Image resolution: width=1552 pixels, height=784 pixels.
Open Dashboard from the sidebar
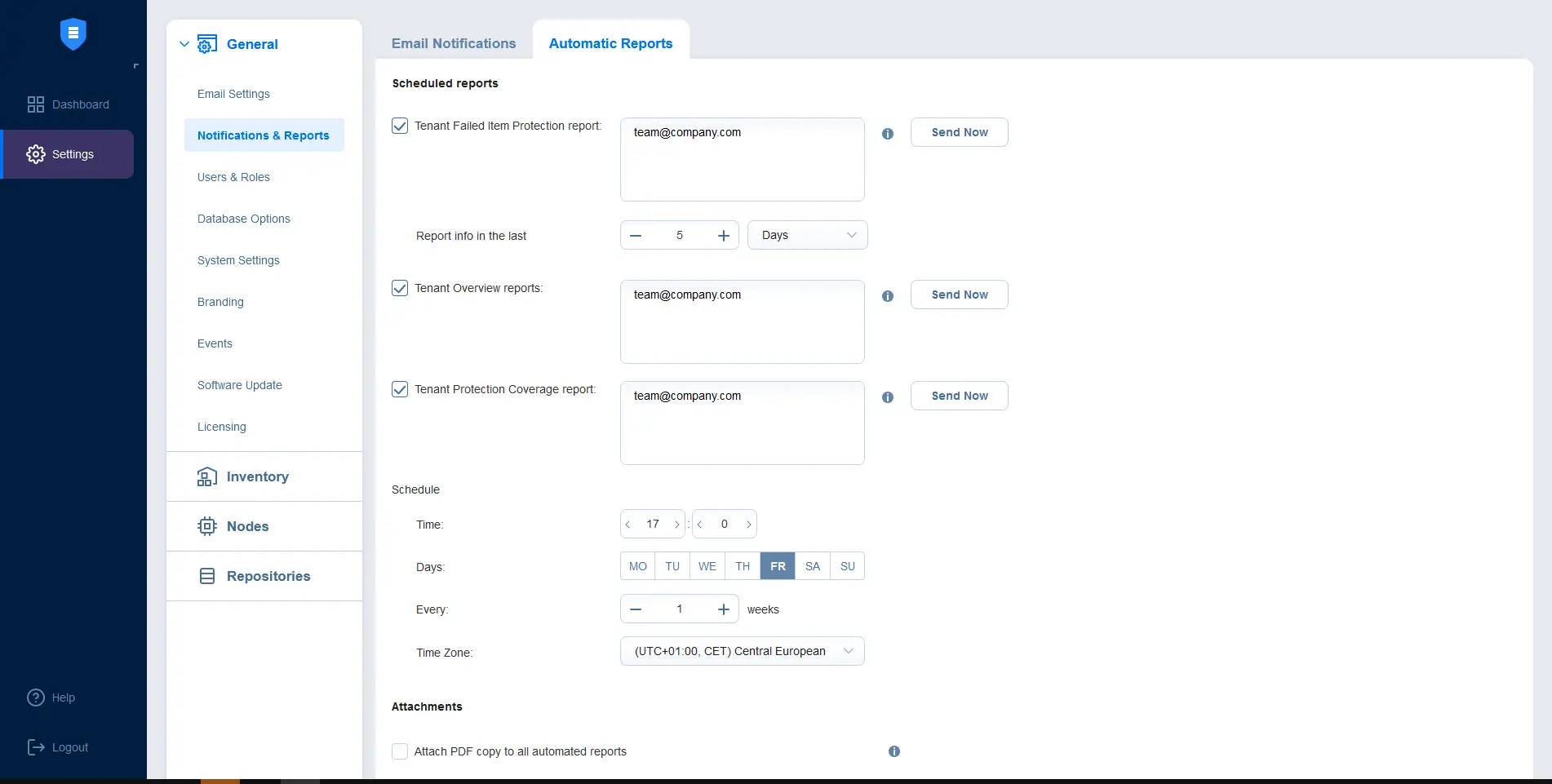pyautogui.click(x=68, y=104)
